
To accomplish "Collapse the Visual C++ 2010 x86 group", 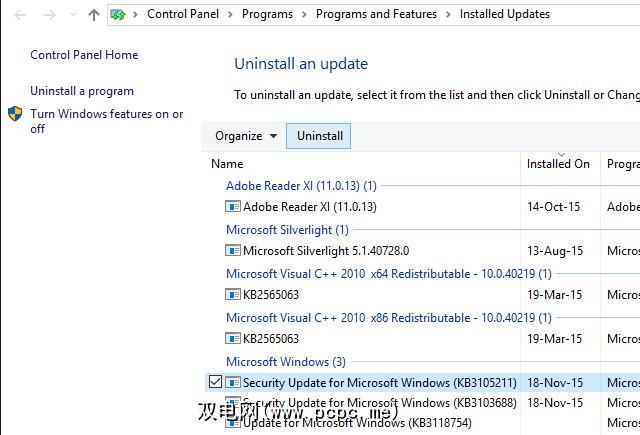I will (x=389, y=318).
